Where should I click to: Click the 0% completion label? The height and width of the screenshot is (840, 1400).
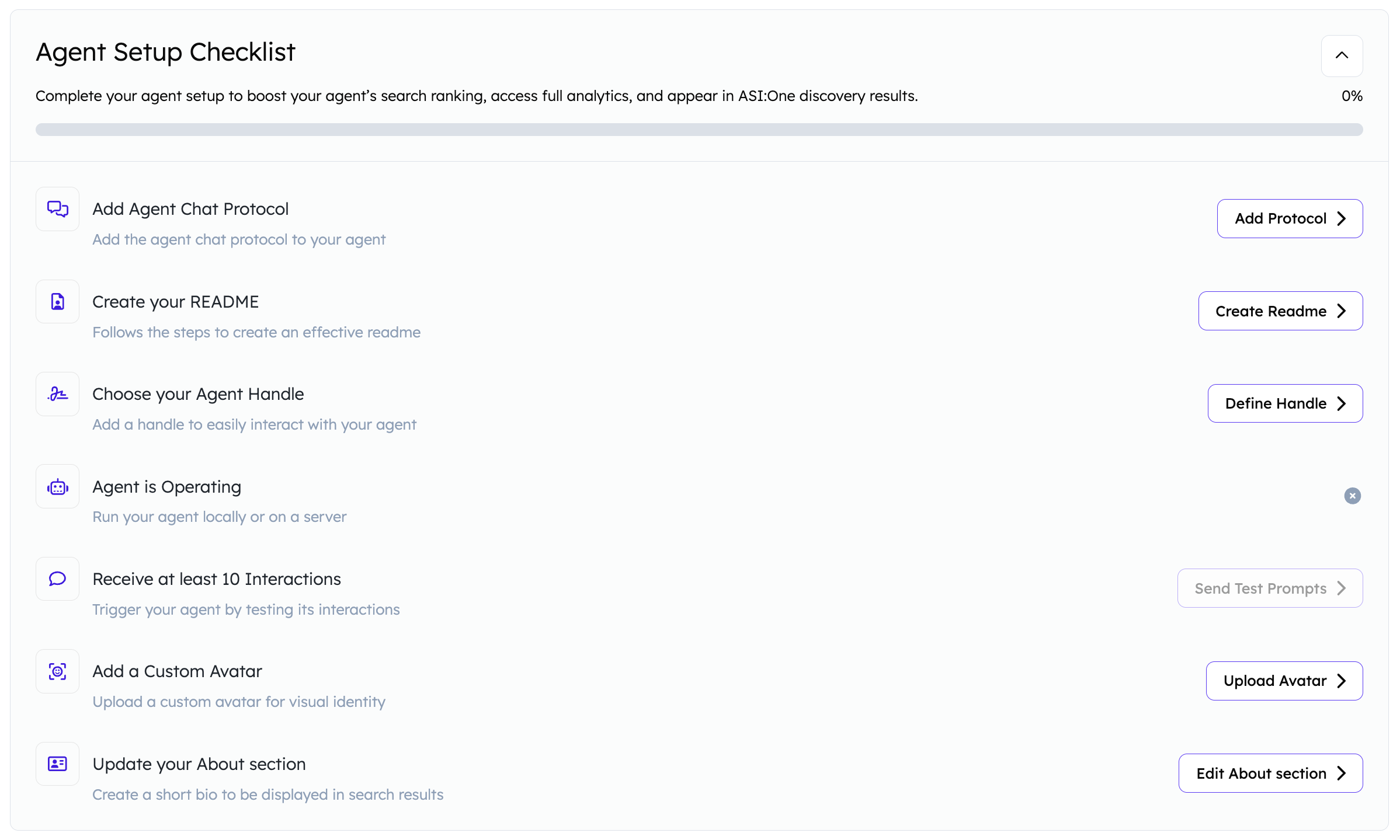1352,96
